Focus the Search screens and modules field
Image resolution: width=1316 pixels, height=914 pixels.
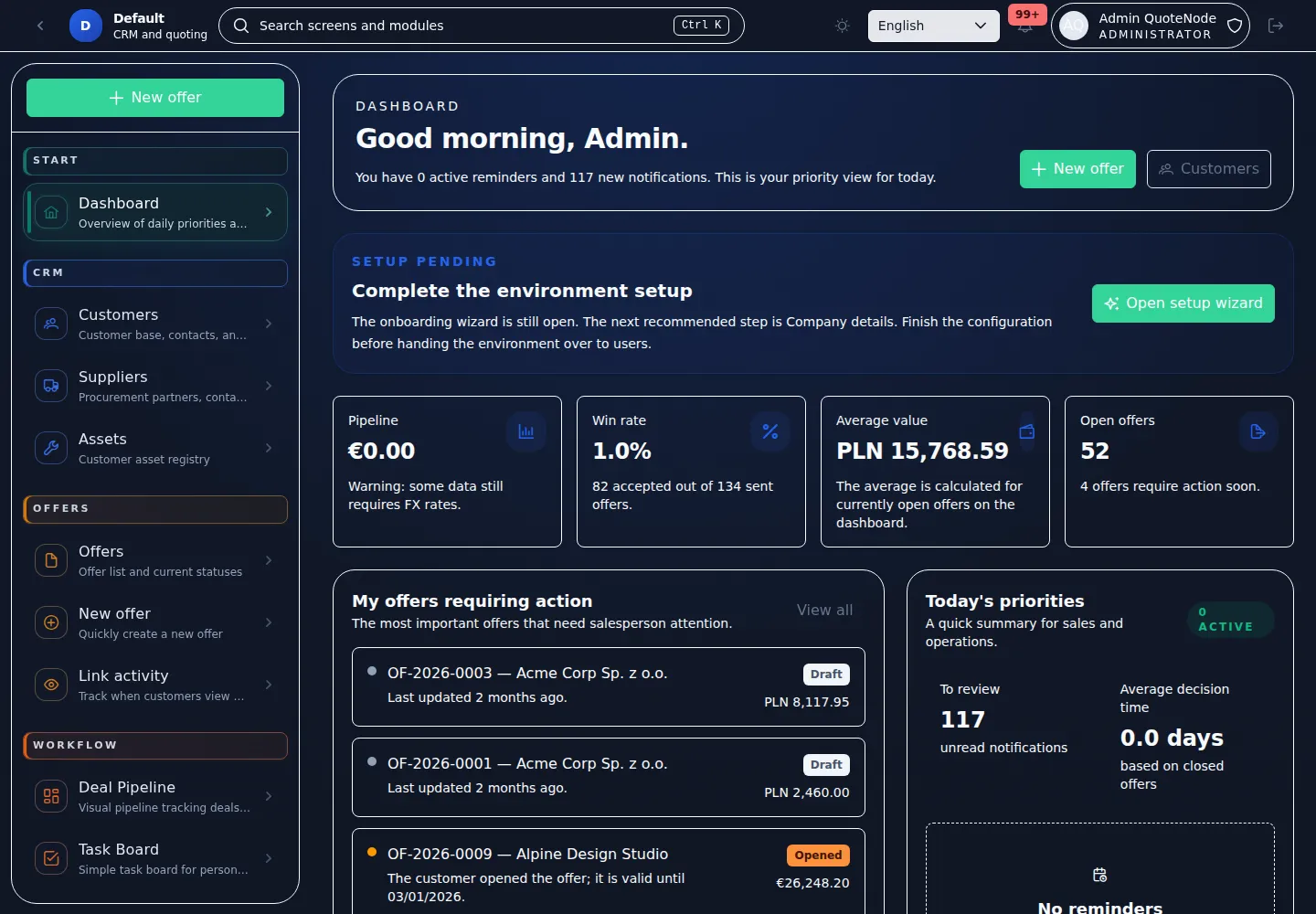click(482, 26)
